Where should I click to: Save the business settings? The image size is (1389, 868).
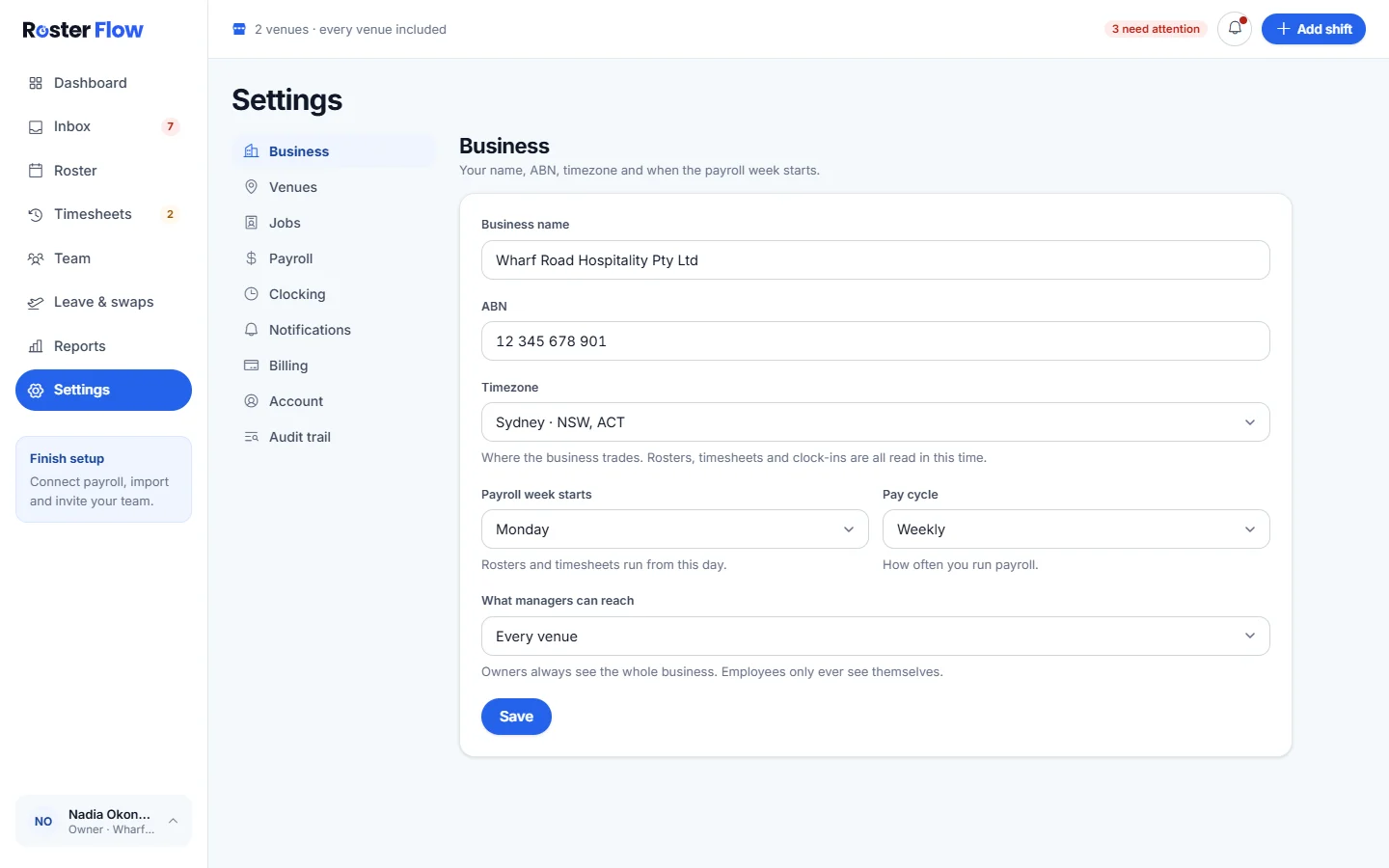516,717
